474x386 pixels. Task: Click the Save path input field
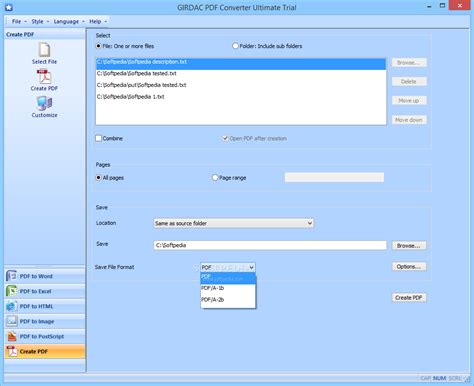tap(270, 245)
